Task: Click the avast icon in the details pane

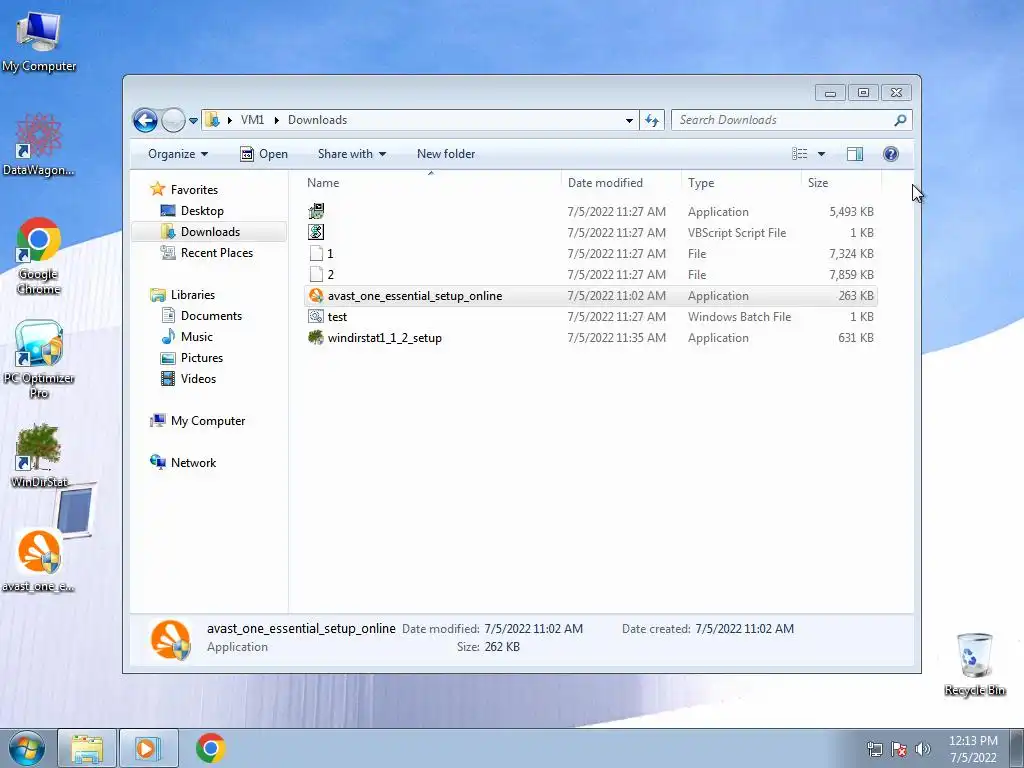Action: 171,639
